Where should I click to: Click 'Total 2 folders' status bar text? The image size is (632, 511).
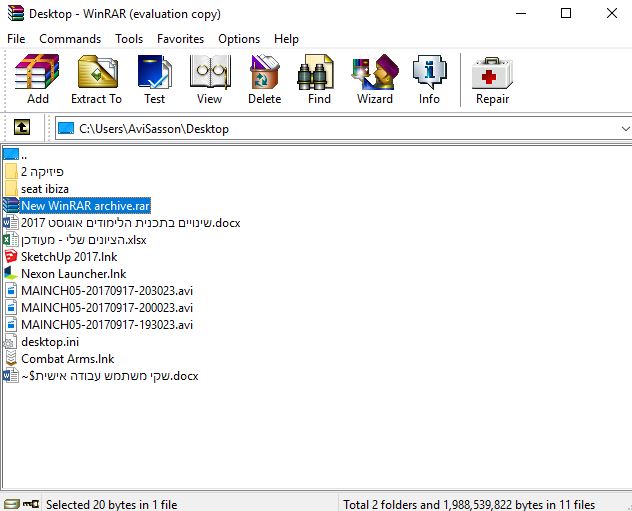pyautogui.click(x=469, y=504)
